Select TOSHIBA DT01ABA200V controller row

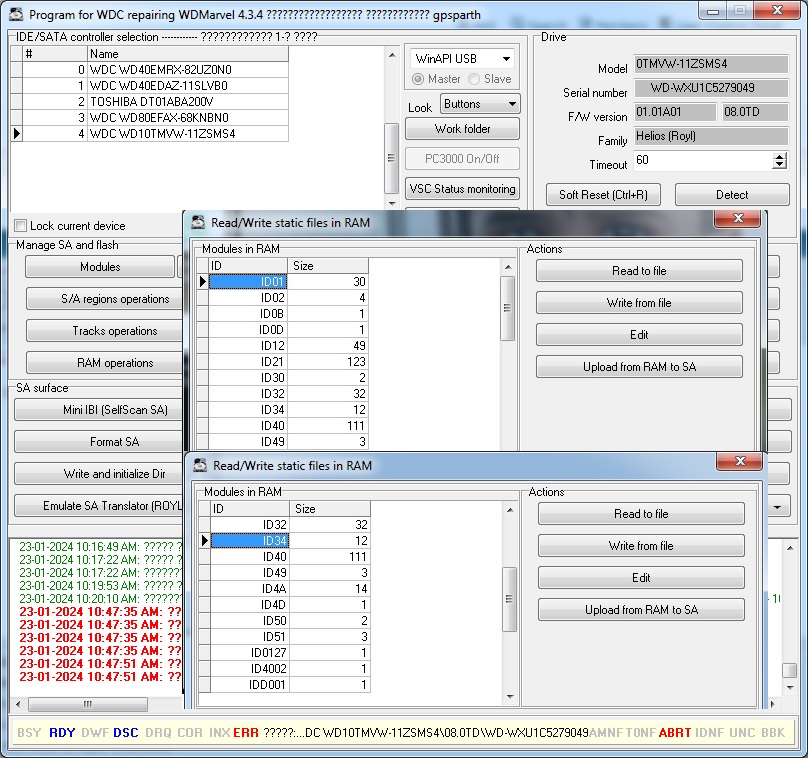point(149,102)
